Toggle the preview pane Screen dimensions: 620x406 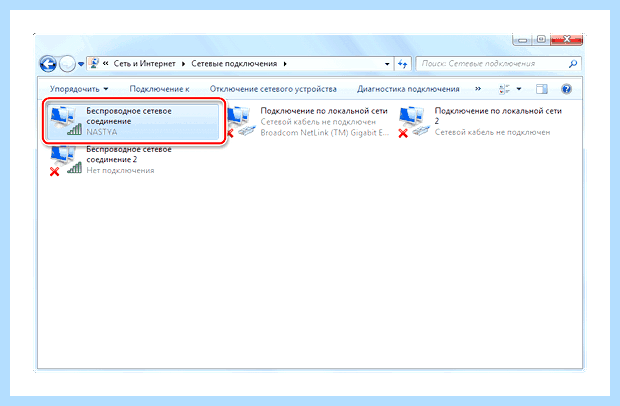pyautogui.click(x=541, y=89)
